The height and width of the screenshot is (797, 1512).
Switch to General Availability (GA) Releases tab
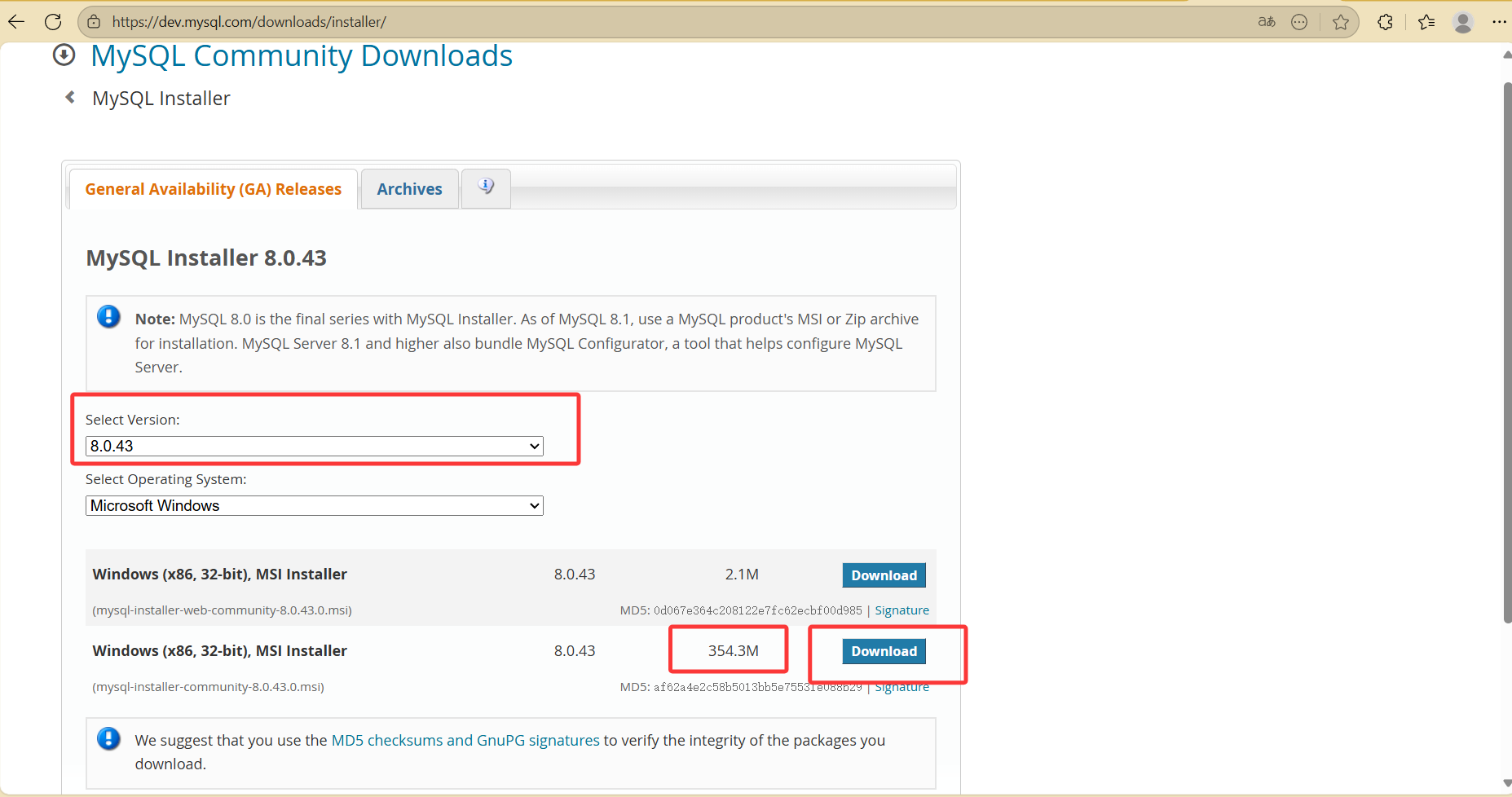click(x=214, y=189)
